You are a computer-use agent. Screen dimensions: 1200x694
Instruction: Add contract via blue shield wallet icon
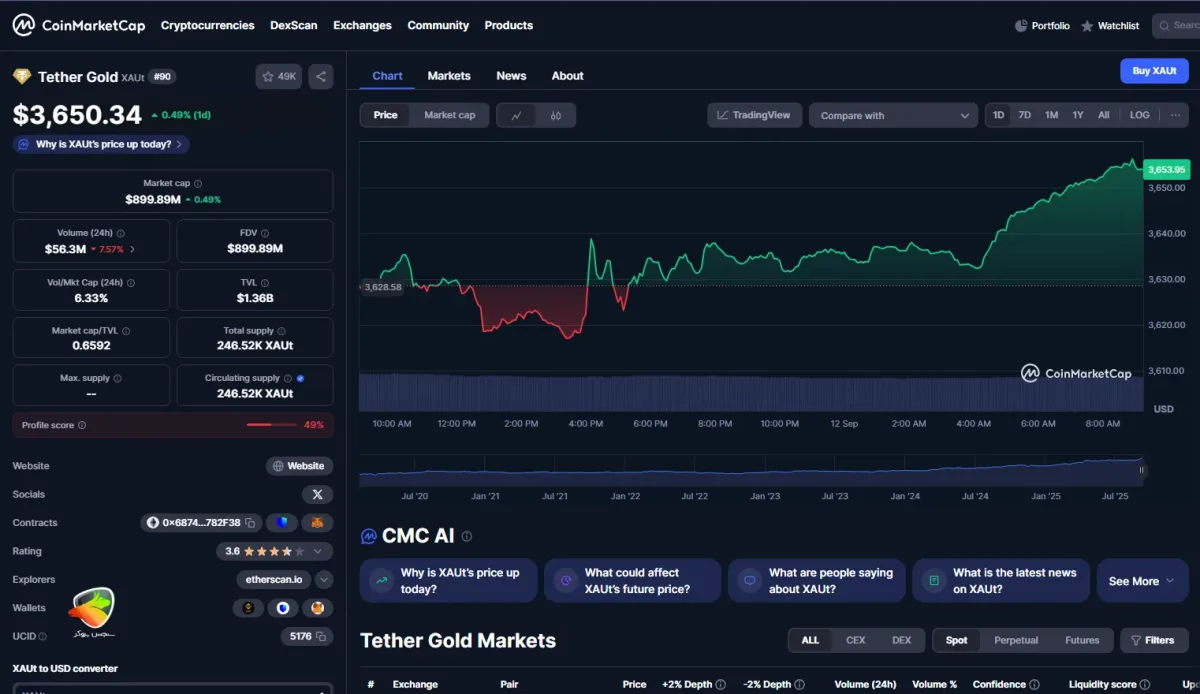point(283,523)
